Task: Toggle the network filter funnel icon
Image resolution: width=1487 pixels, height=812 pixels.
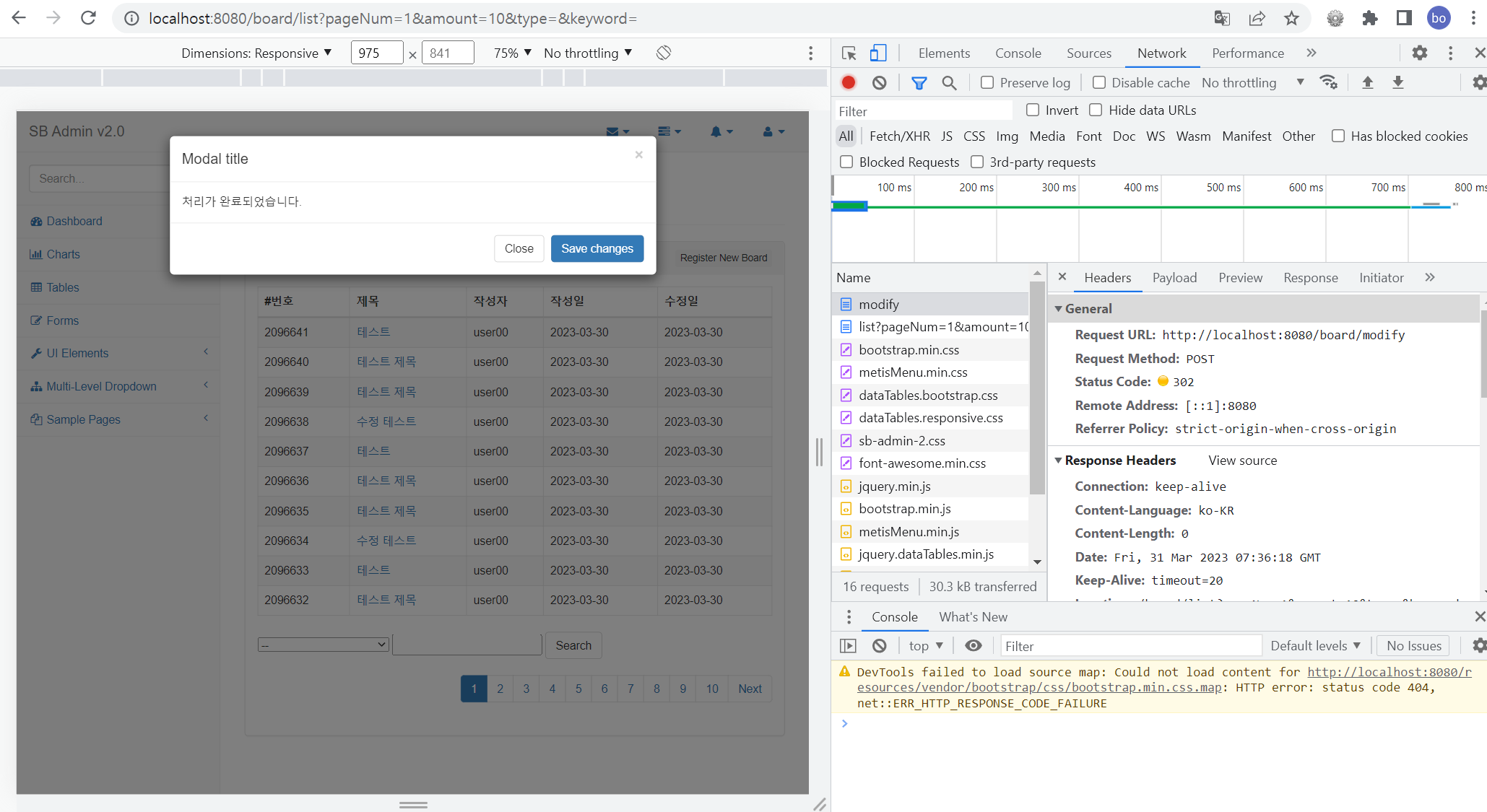Action: pos(919,83)
